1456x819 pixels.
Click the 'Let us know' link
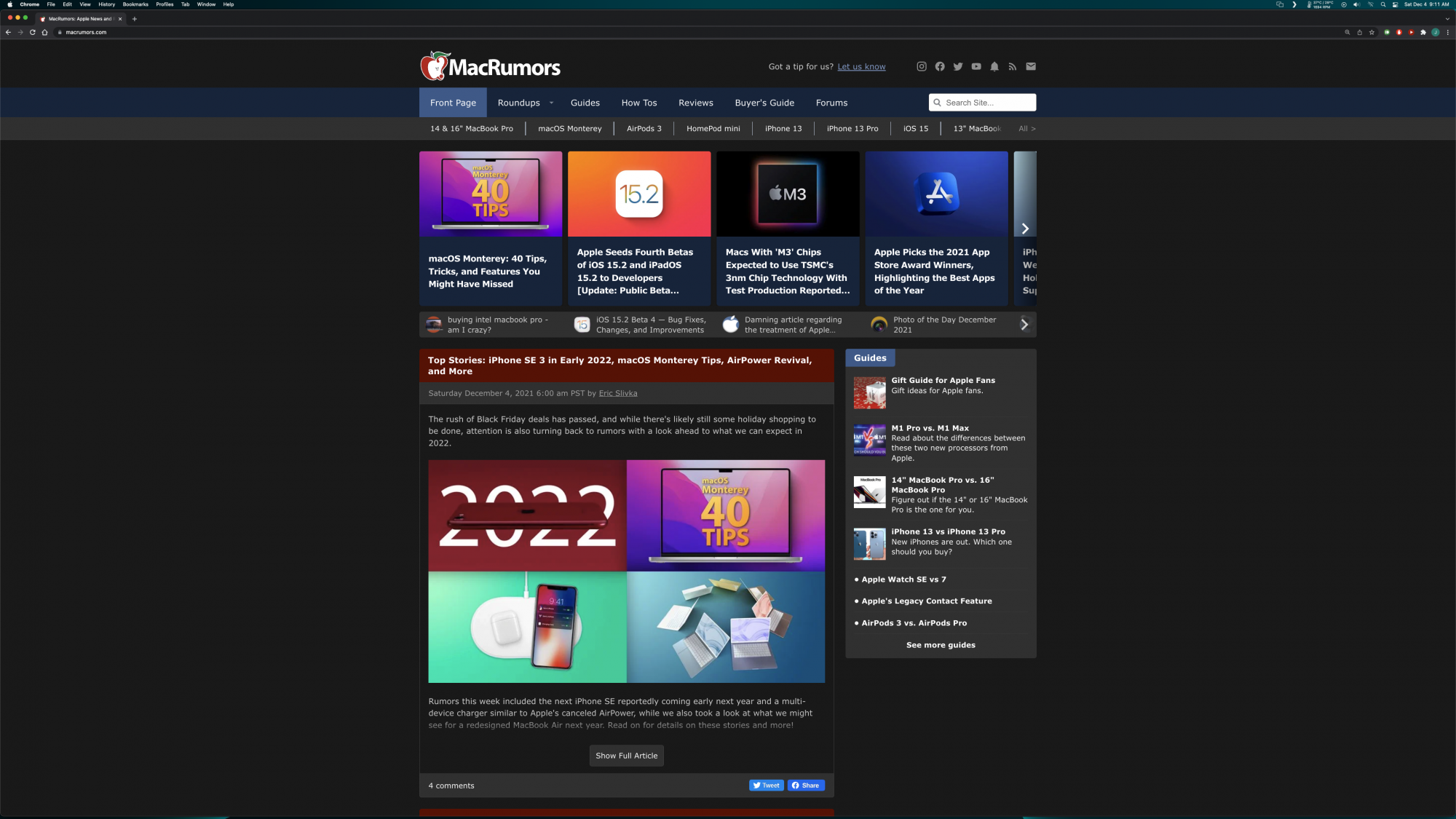click(x=861, y=66)
